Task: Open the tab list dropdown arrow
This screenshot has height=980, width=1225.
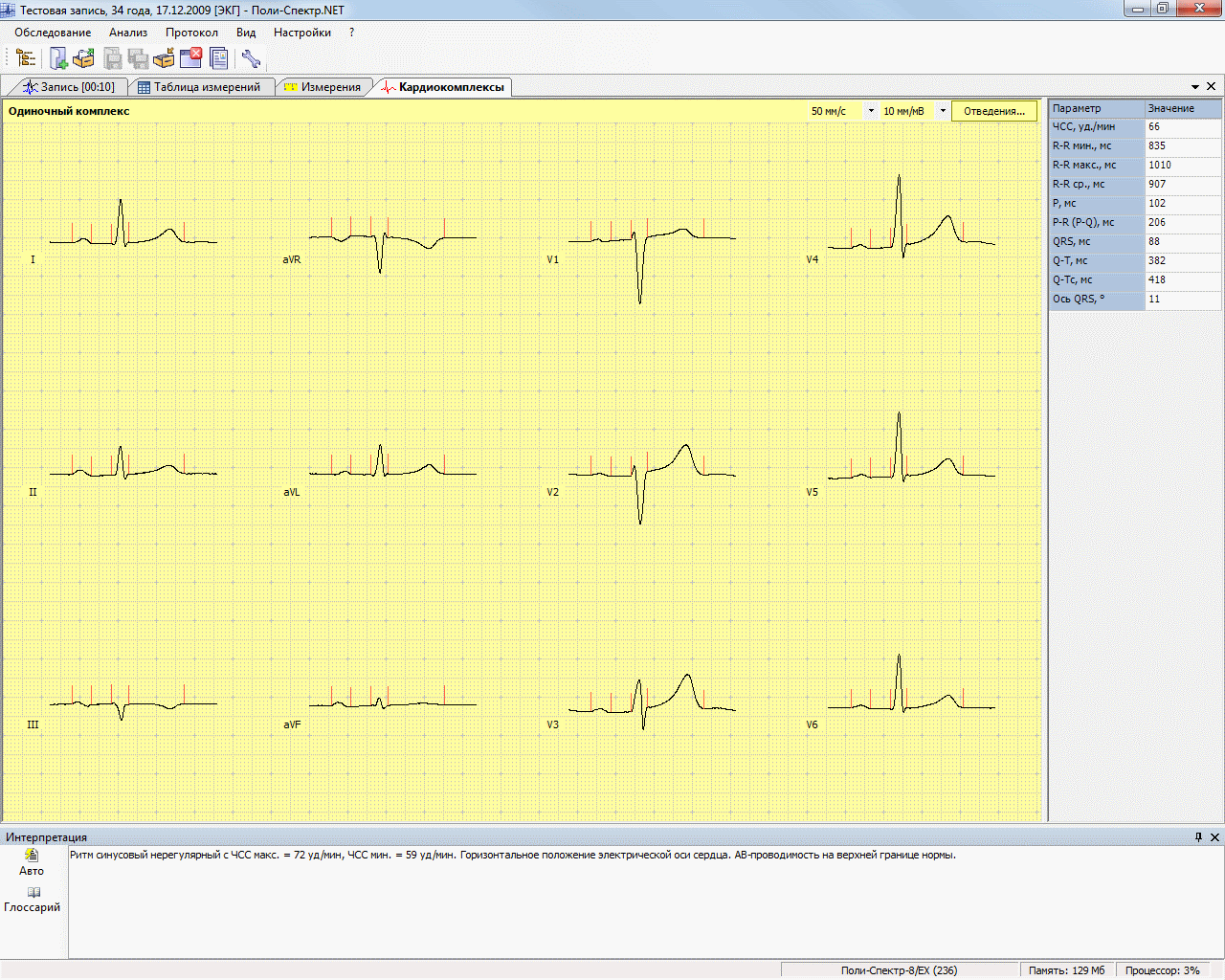Action: tap(1195, 87)
